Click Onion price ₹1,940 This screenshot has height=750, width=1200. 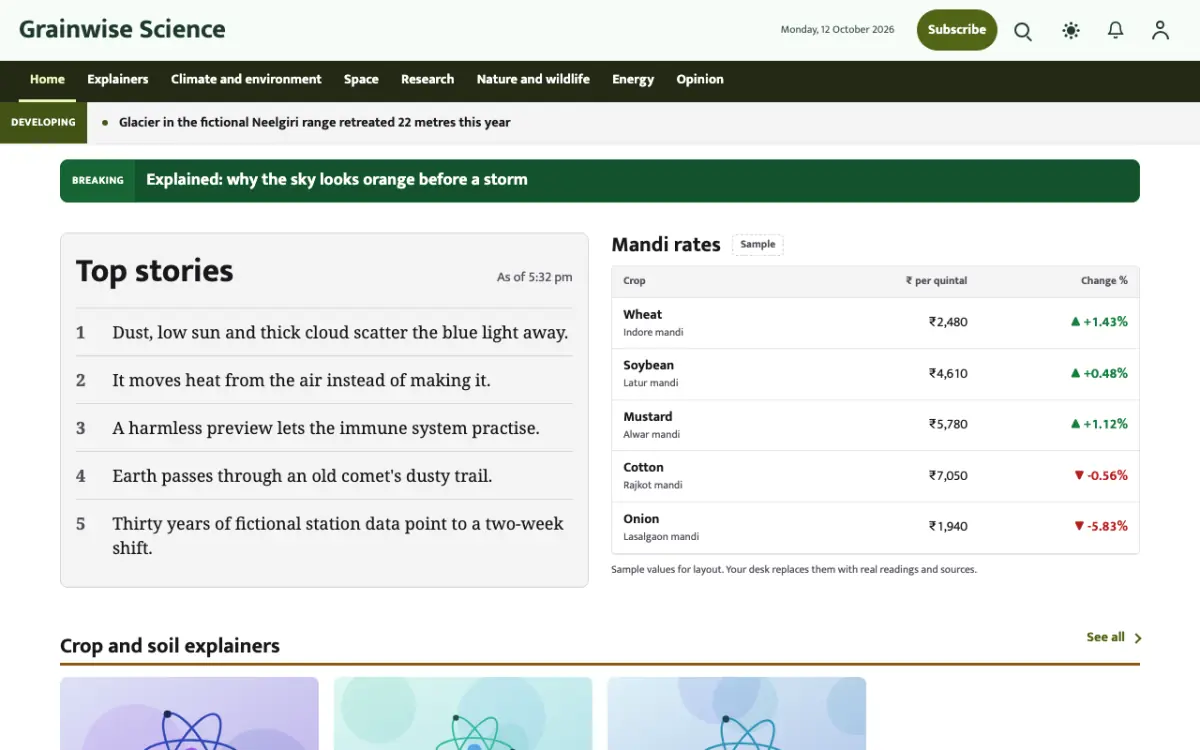[948, 527]
